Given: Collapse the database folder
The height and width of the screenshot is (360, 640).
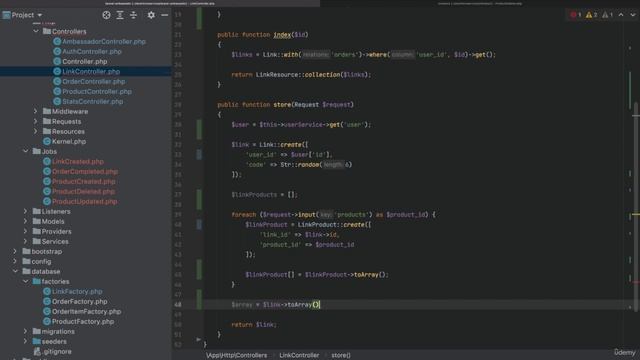Looking at the screenshot, I should [16, 271].
